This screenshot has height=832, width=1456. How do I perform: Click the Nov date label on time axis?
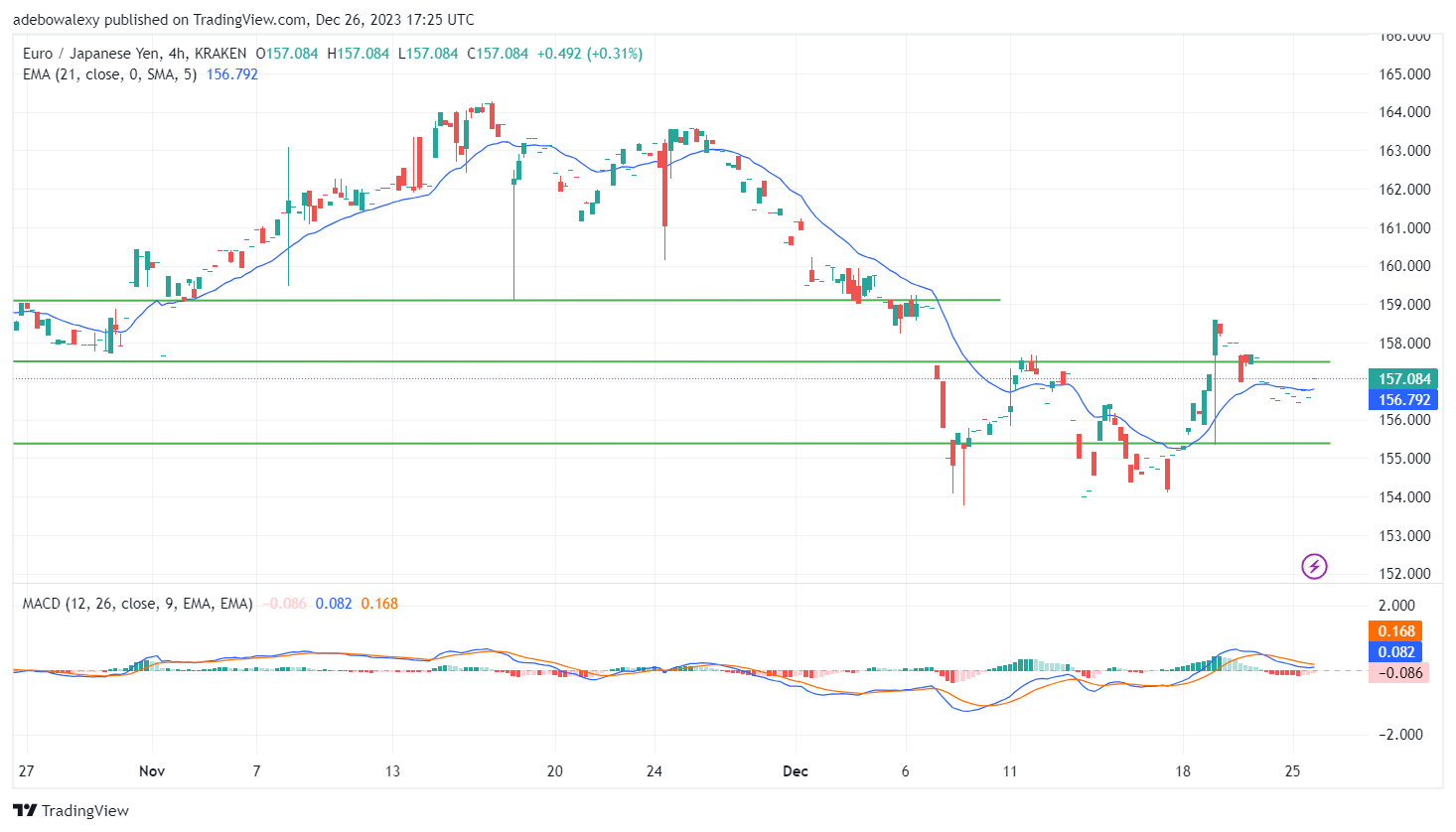[x=152, y=771]
